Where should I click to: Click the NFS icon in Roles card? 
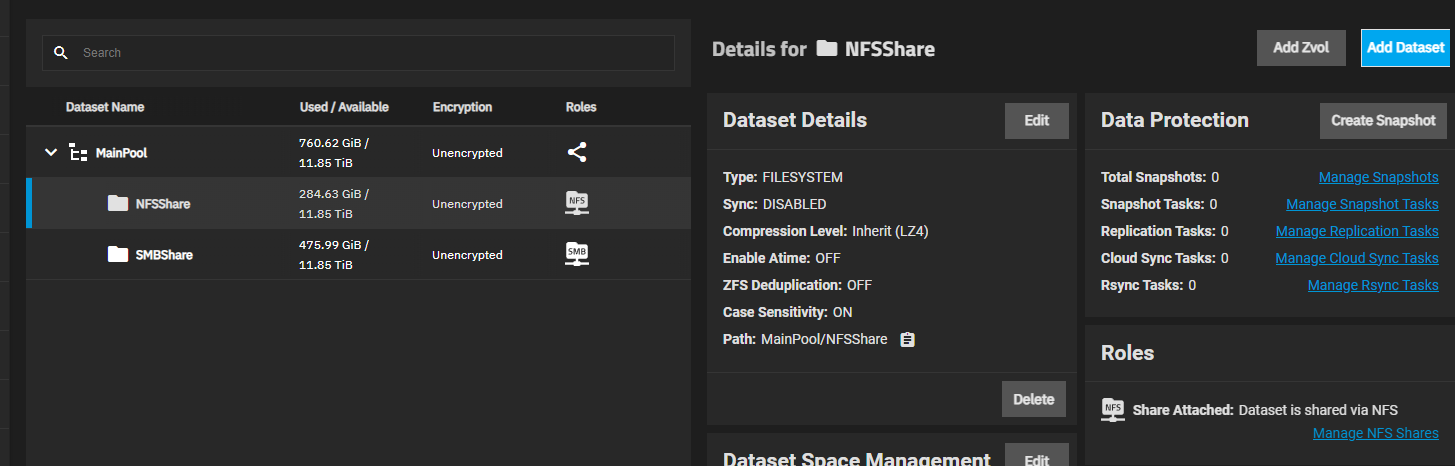tap(1112, 409)
